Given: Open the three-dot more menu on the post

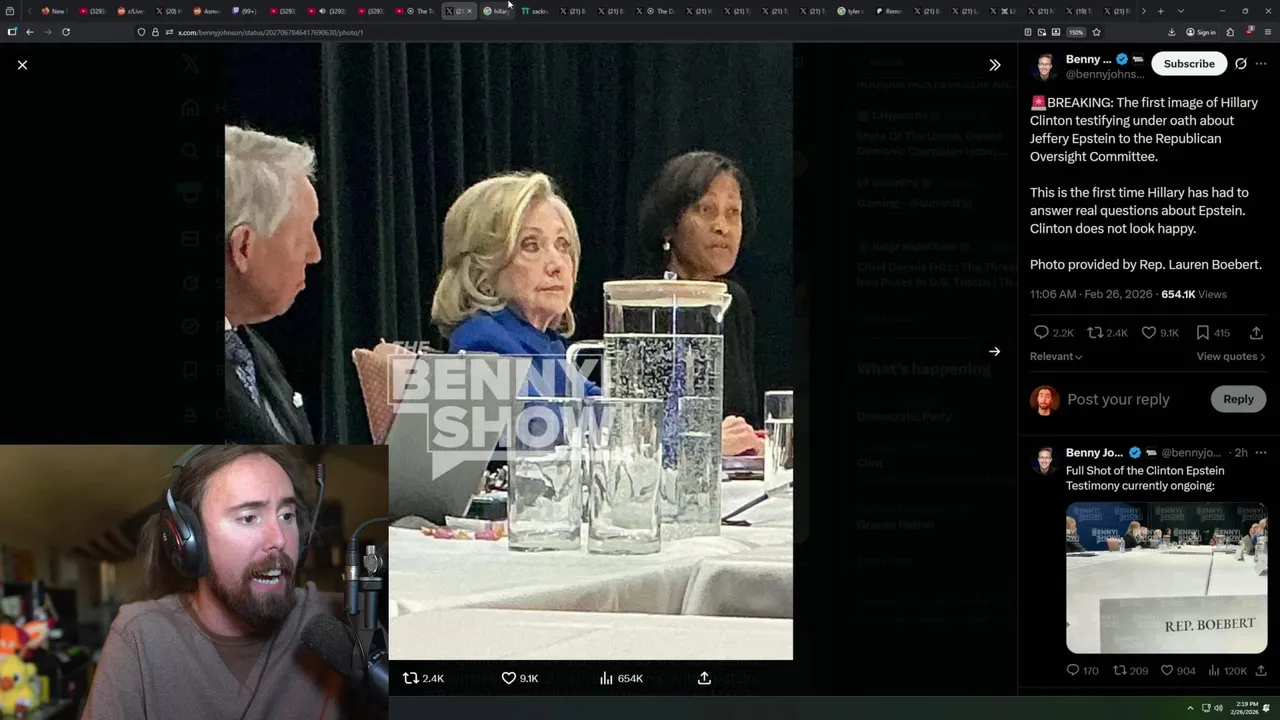Looking at the screenshot, I should 1261,63.
